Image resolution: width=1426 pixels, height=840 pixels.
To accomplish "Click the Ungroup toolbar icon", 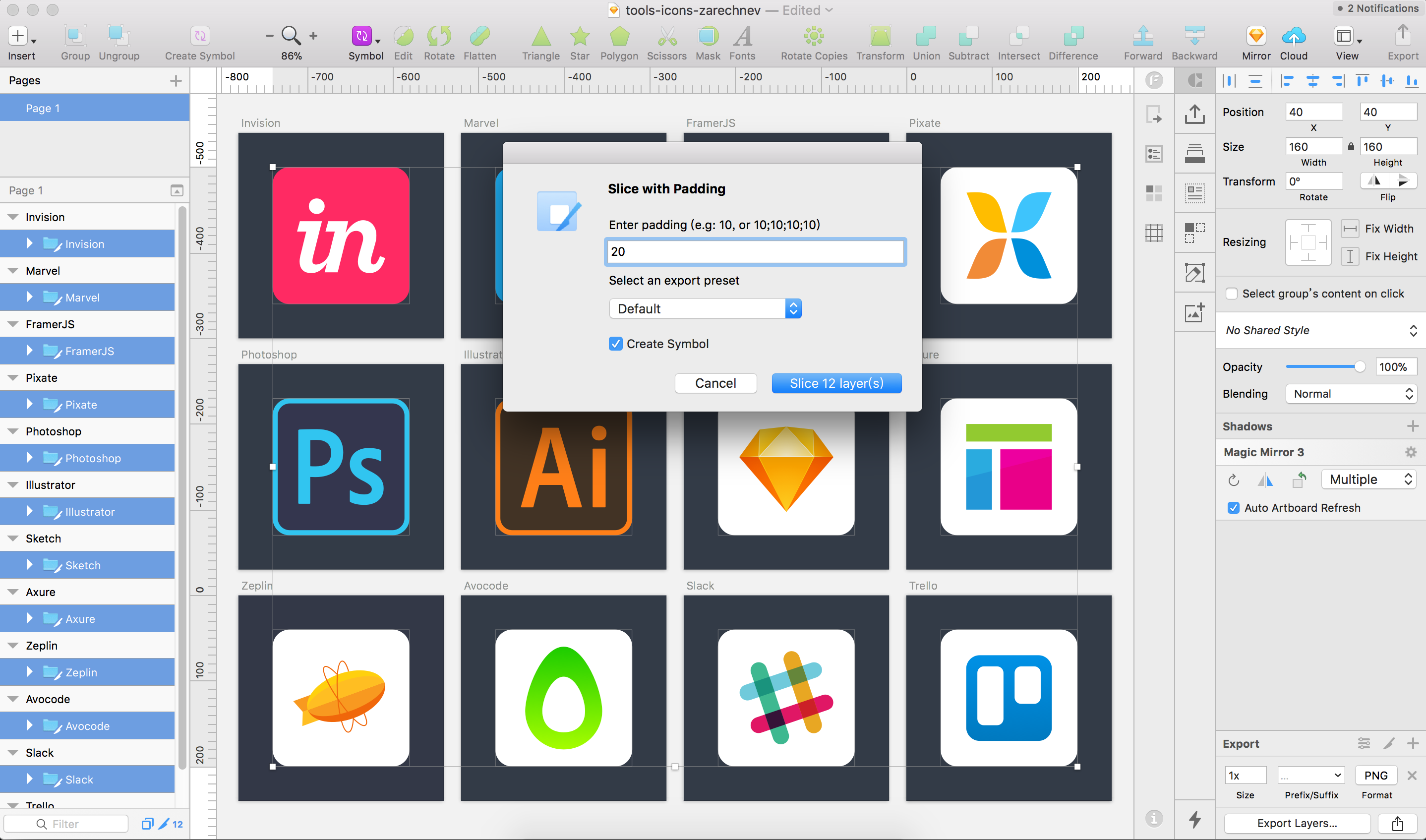I will point(119,36).
